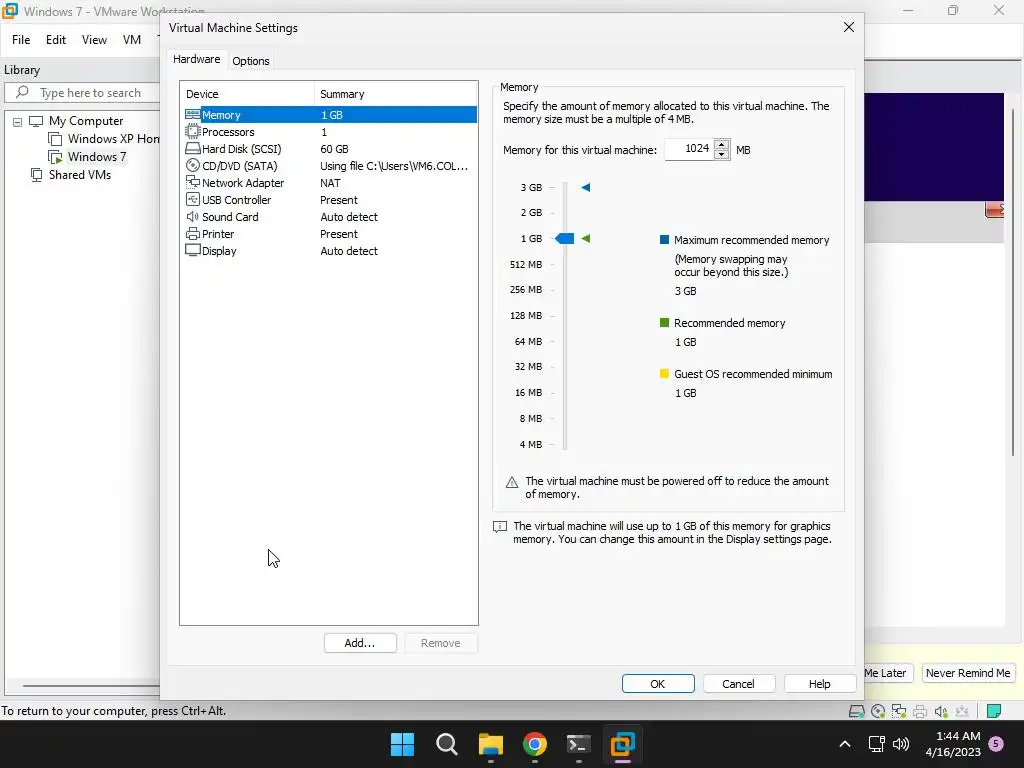Select the Printer device icon
Image resolution: width=1024 pixels, height=768 pixels.
[x=193, y=233]
